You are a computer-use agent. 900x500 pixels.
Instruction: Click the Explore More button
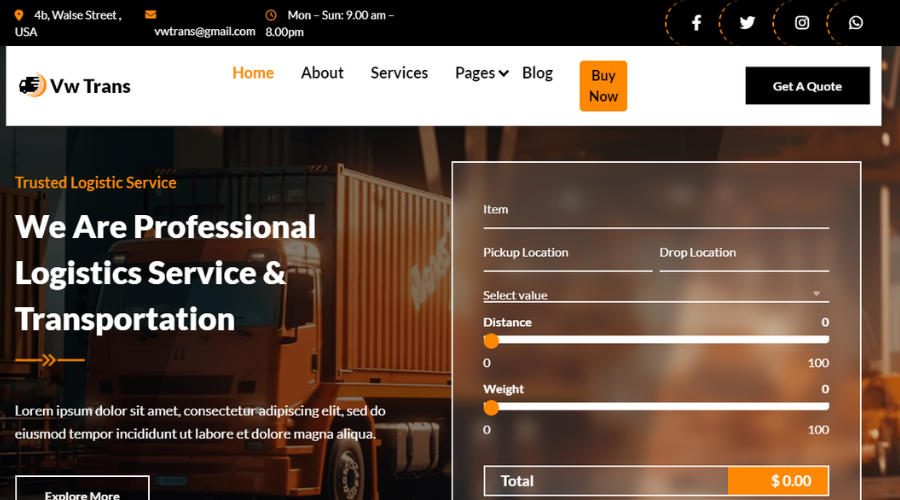pos(82,488)
